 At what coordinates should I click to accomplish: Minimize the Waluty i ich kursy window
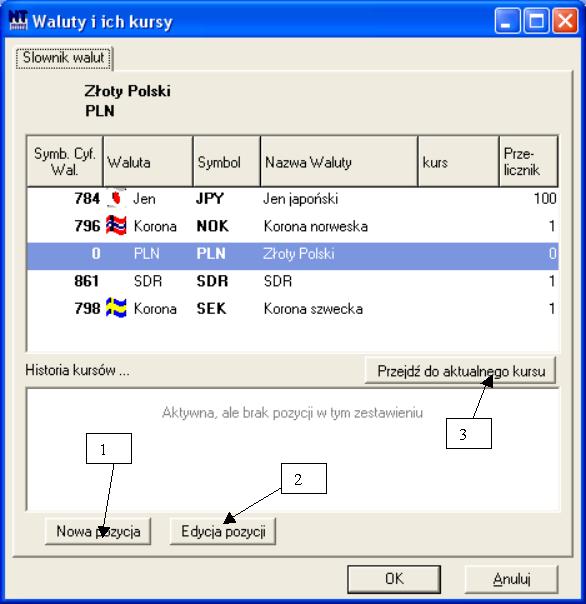(x=507, y=20)
